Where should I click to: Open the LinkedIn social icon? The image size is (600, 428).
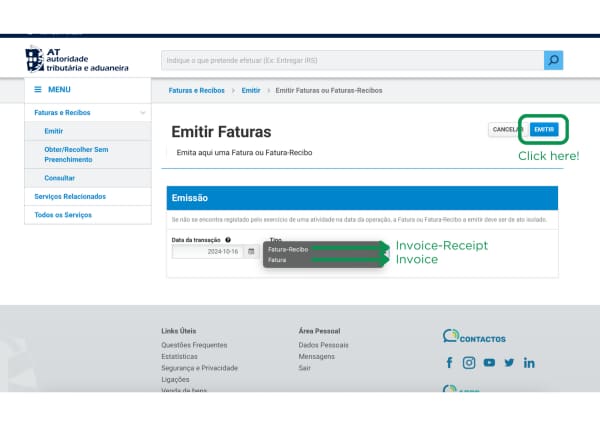coord(529,363)
